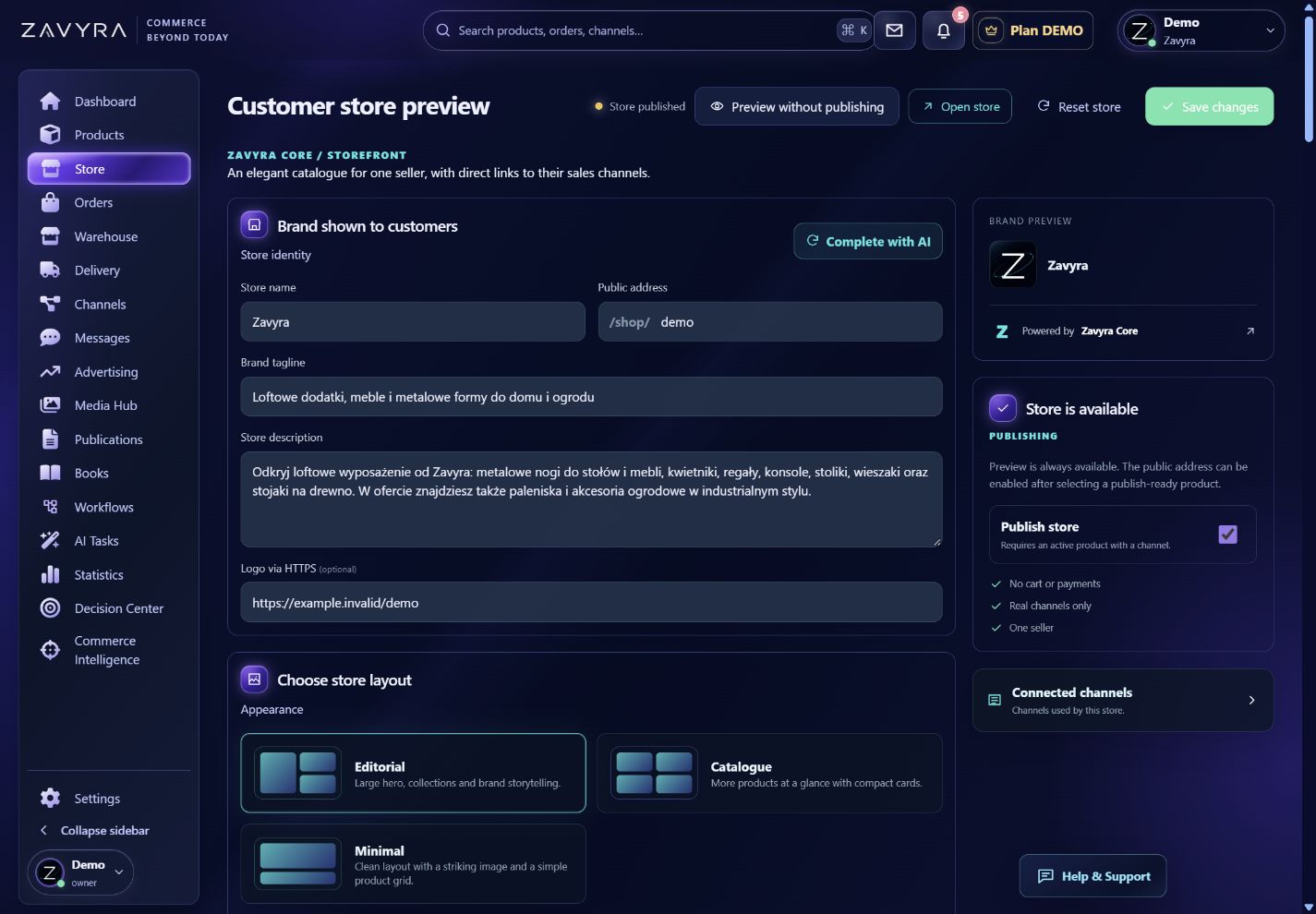The image size is (1316, 914).
Task: Open the Powered by Zavyra Core external arrow
Action: (1250, 331)
